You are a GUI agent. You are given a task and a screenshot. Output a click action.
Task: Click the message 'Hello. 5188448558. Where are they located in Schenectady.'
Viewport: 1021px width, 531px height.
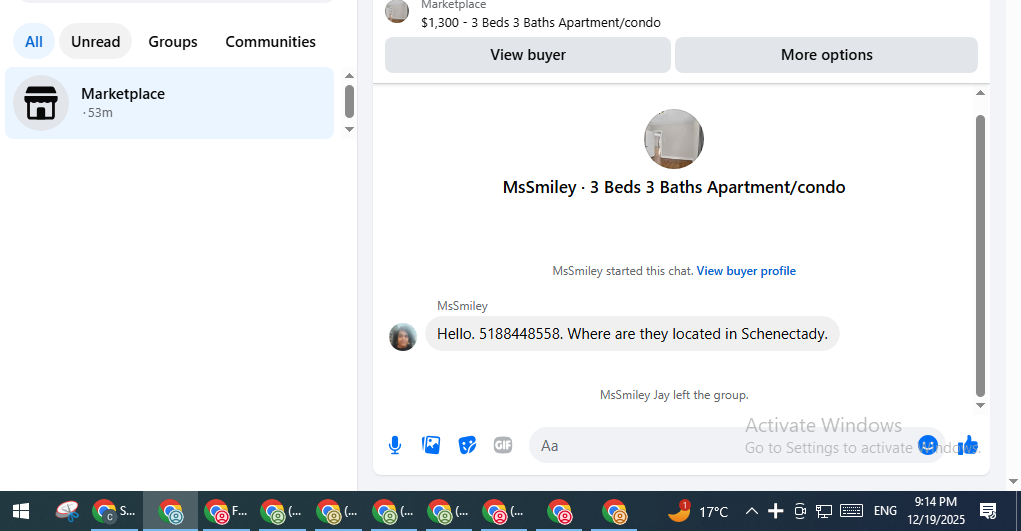pyautogui.click(x=632, y=334)
